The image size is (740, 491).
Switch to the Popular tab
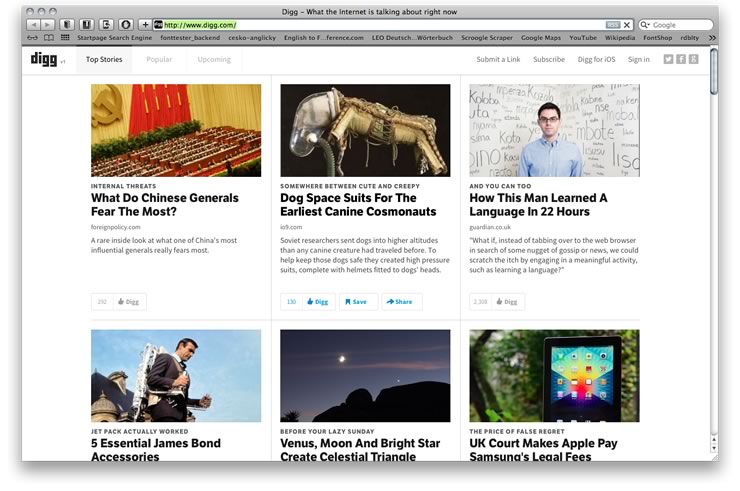click(159, 59)
